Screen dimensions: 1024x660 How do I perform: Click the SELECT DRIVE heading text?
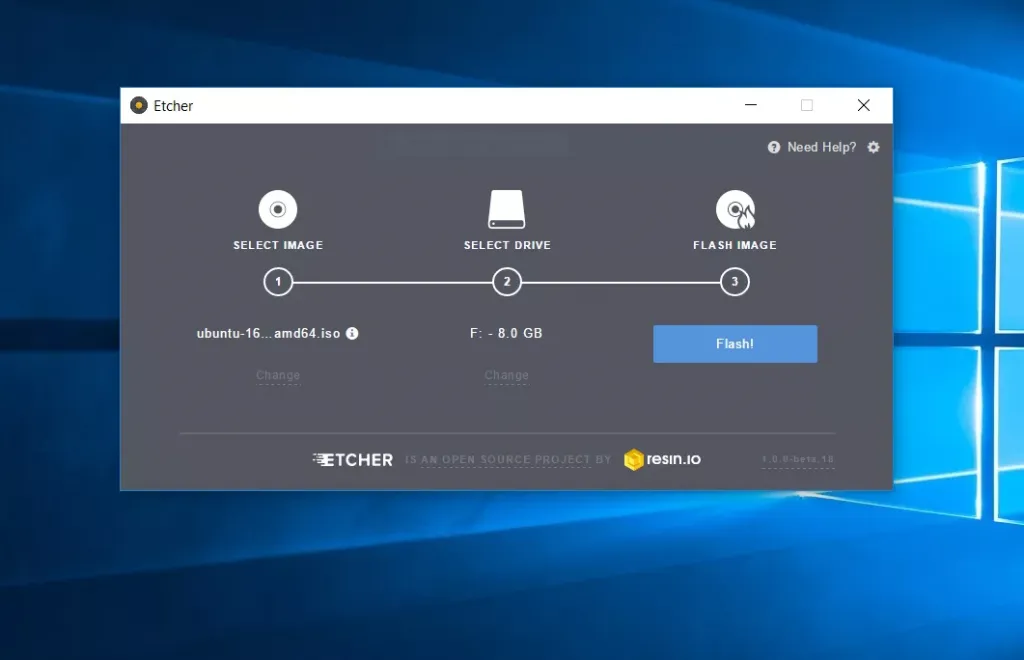tap(507, 245)
